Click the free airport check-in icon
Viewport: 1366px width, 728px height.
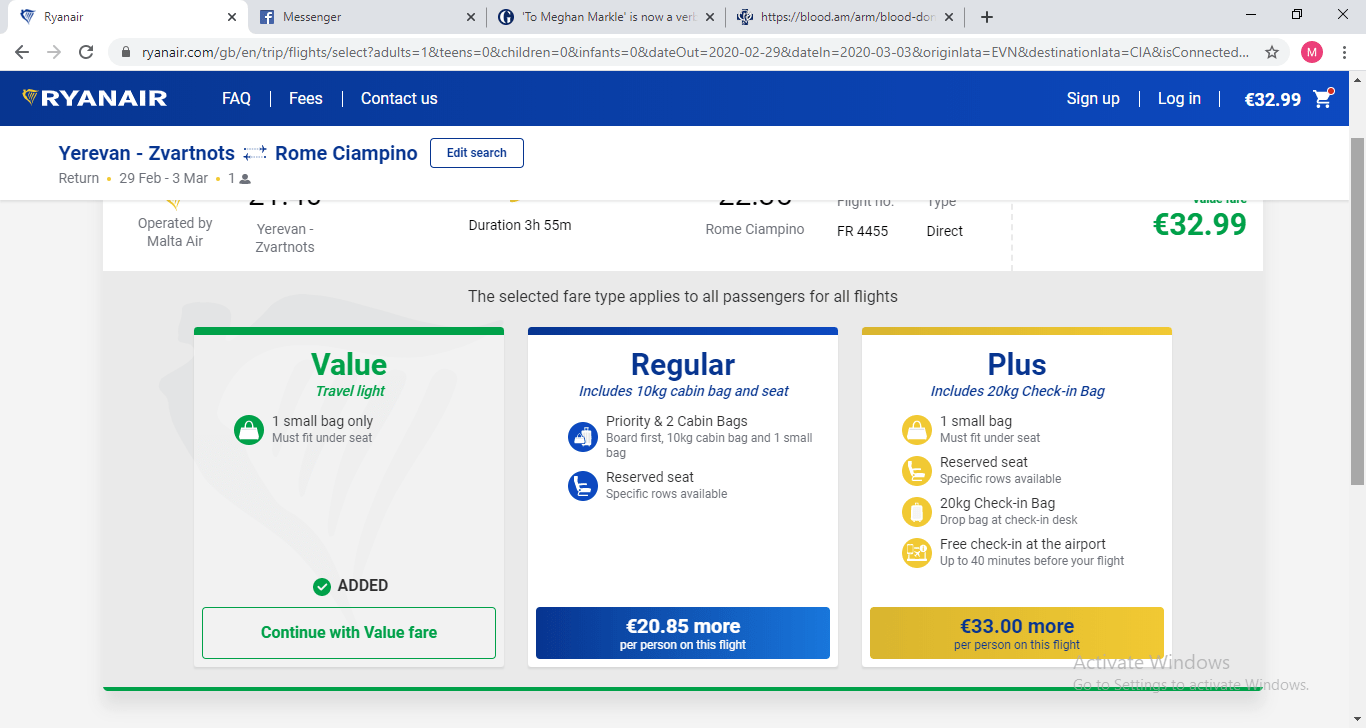pos(916,553)
